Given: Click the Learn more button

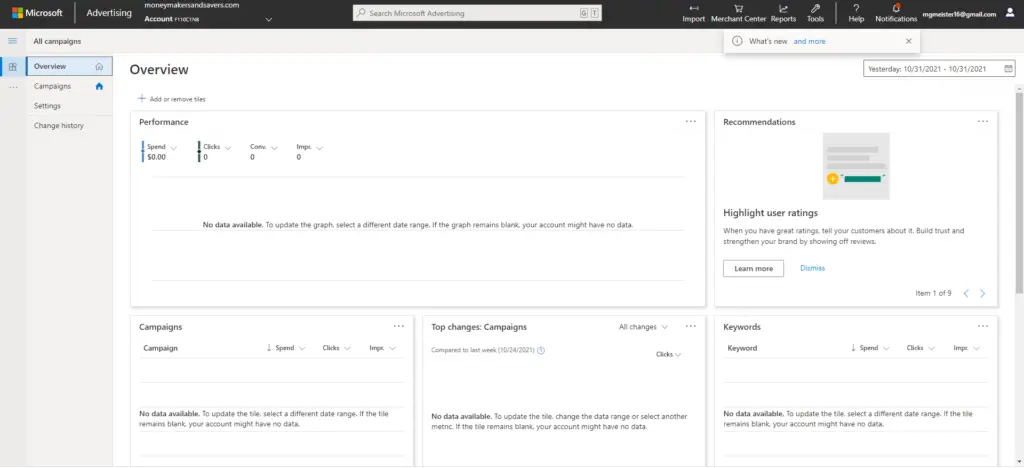Looking at the screenshot, I should pyautogui.click(x=753, y=268).
